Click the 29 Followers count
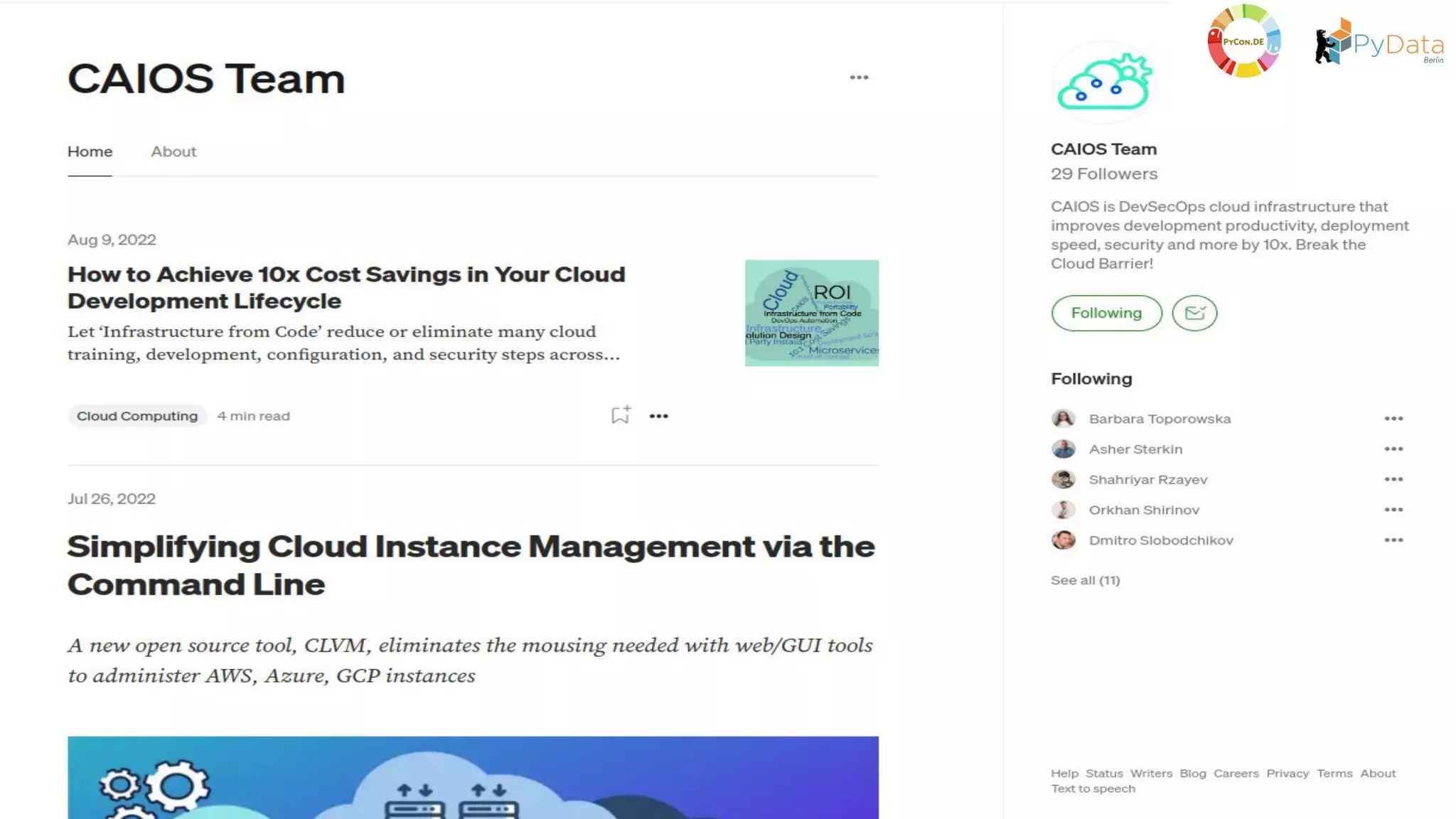Screen dimensions: 1456x819 coord(1104,173)
